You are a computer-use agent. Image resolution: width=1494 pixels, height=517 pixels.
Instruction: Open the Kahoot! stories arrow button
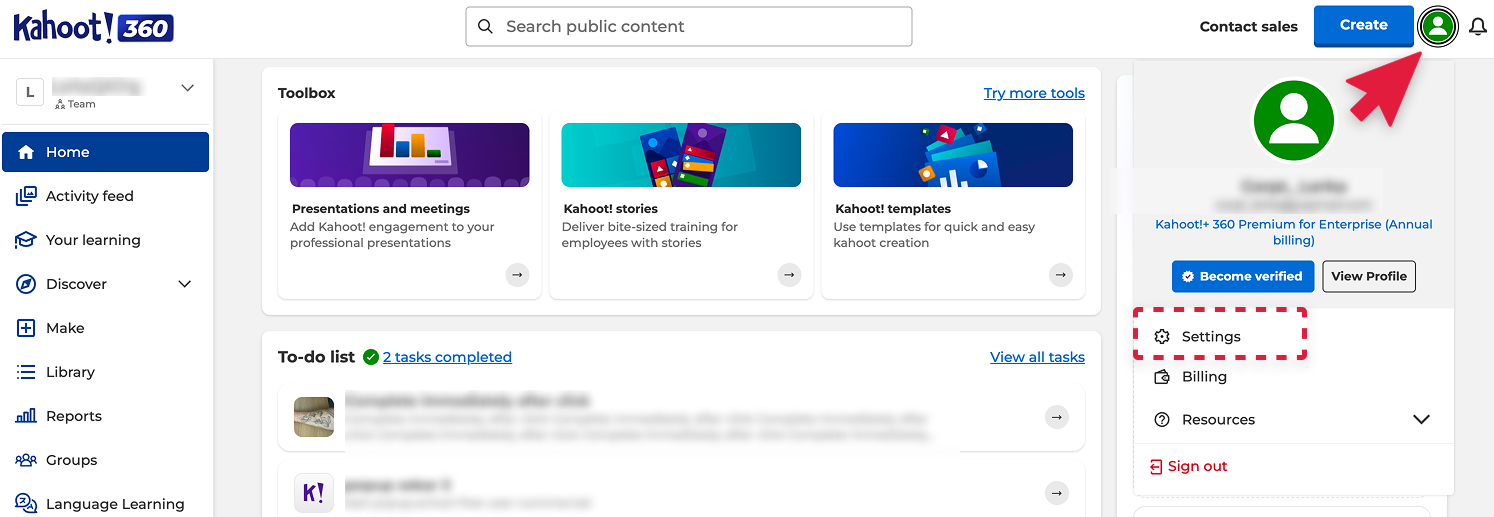point(789,274)
